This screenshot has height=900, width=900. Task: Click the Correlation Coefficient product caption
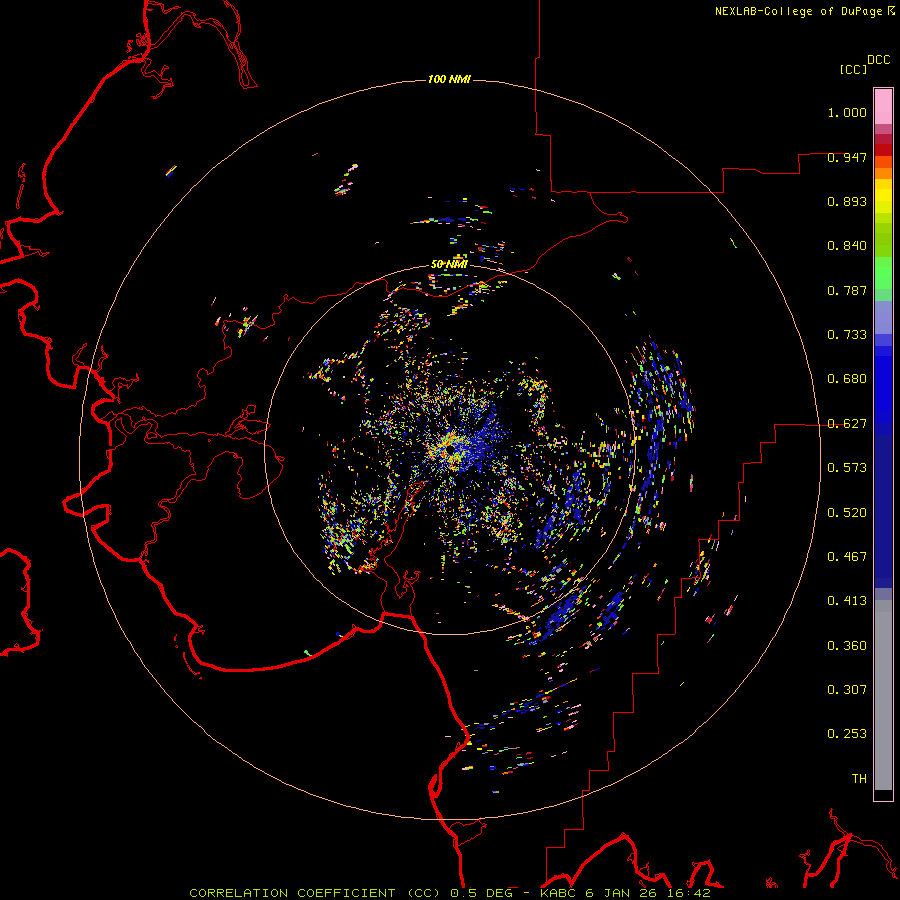pos(449,893)
